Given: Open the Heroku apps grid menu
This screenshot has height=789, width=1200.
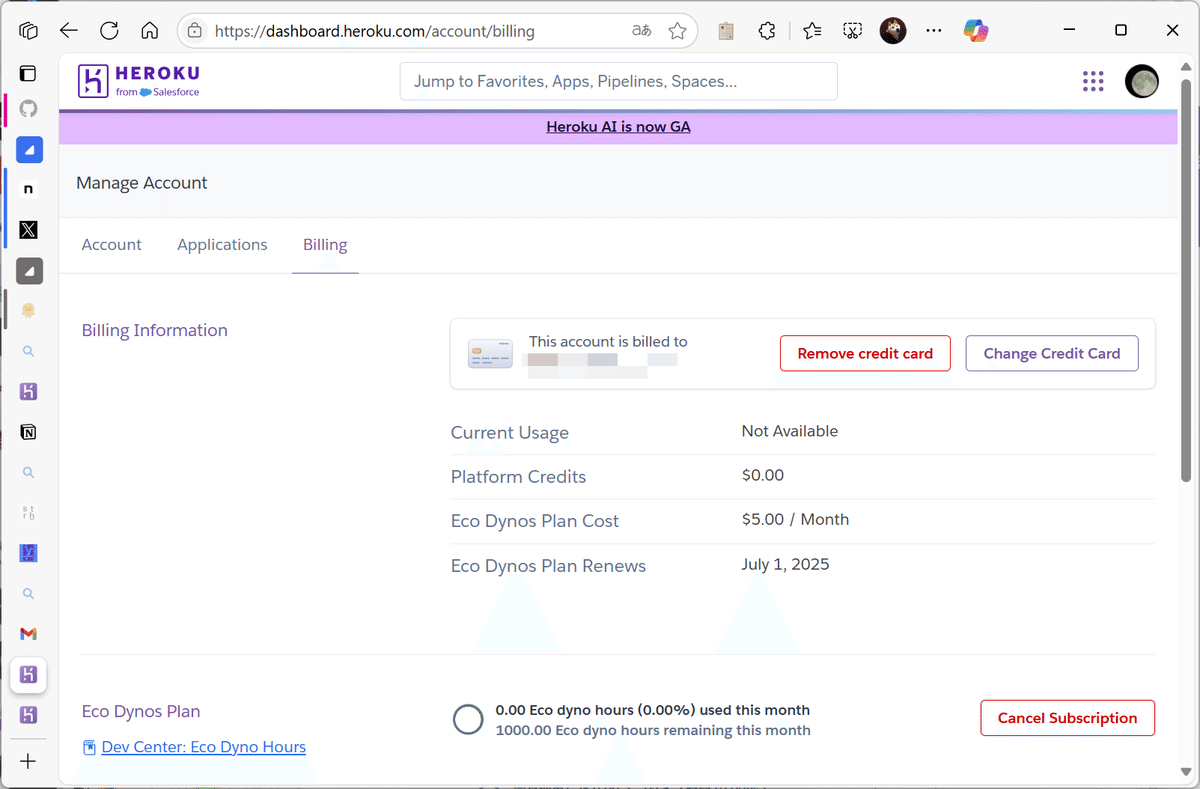Looking at the screenshot, I should coord(1093,81).
